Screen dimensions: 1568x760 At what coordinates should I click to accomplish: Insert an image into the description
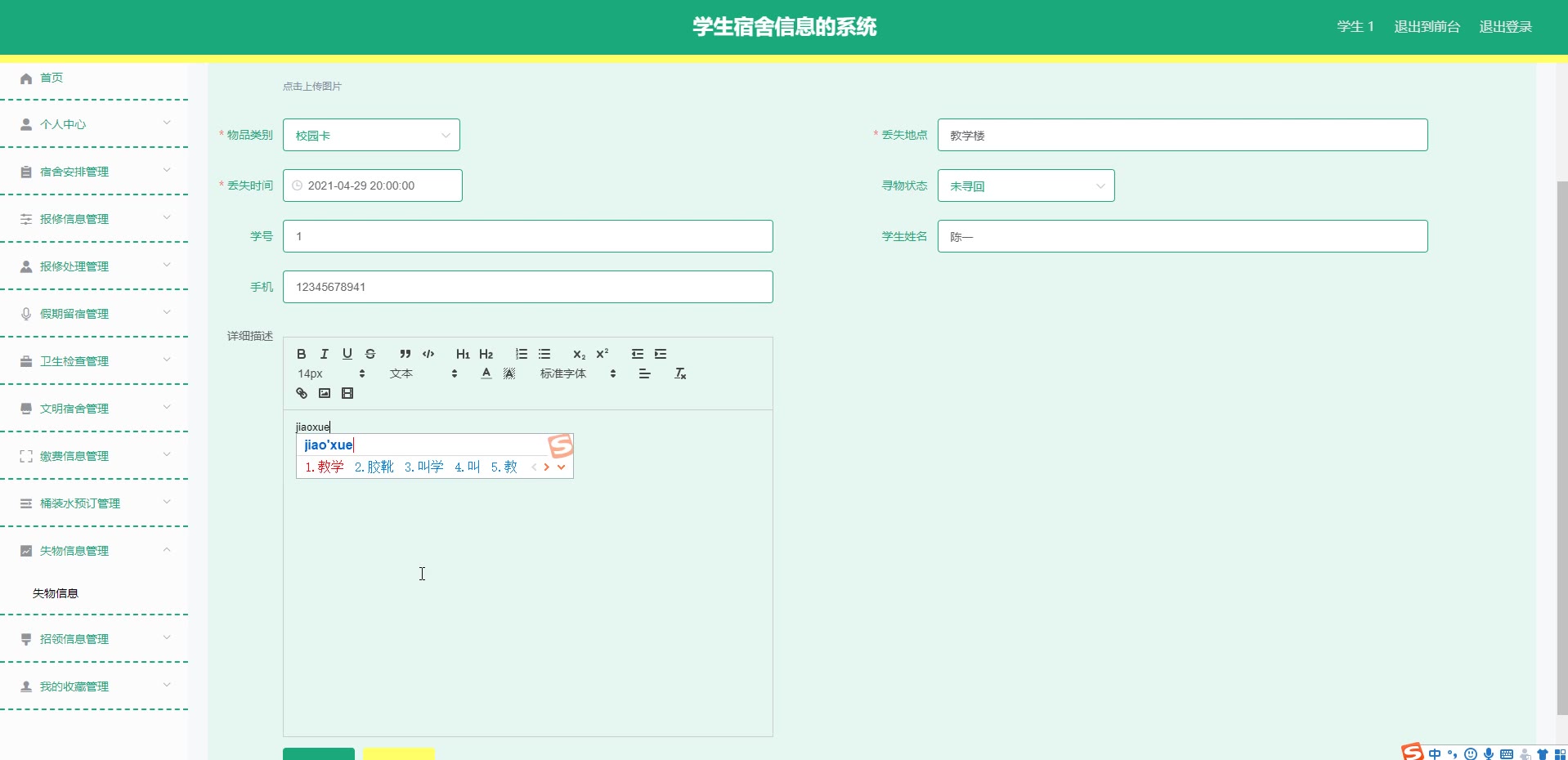[x=324, y=393]
